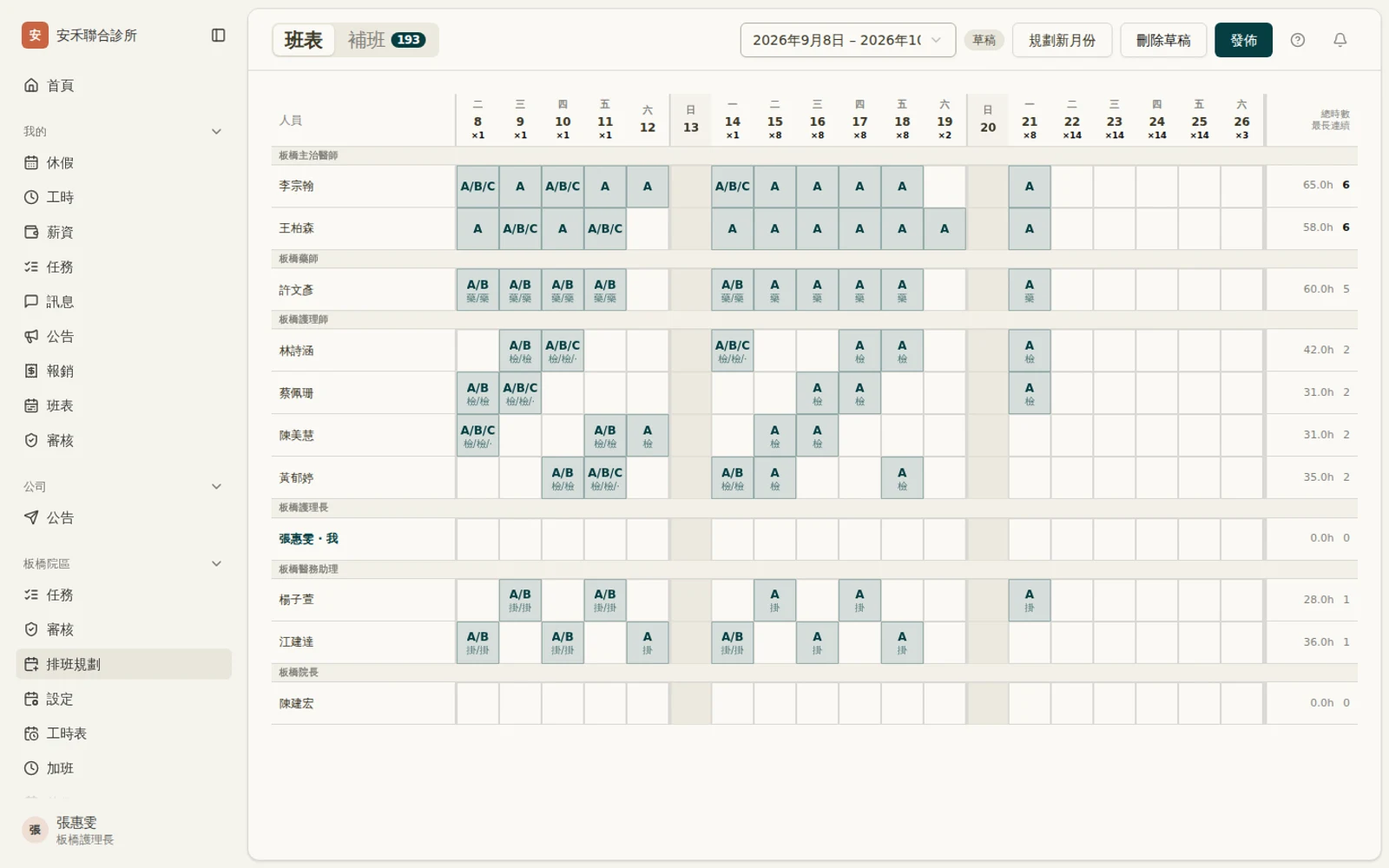This screenshot has width=1389, height=868.
Task: Click 陳建宏 staff name
Action: [296, 703]
